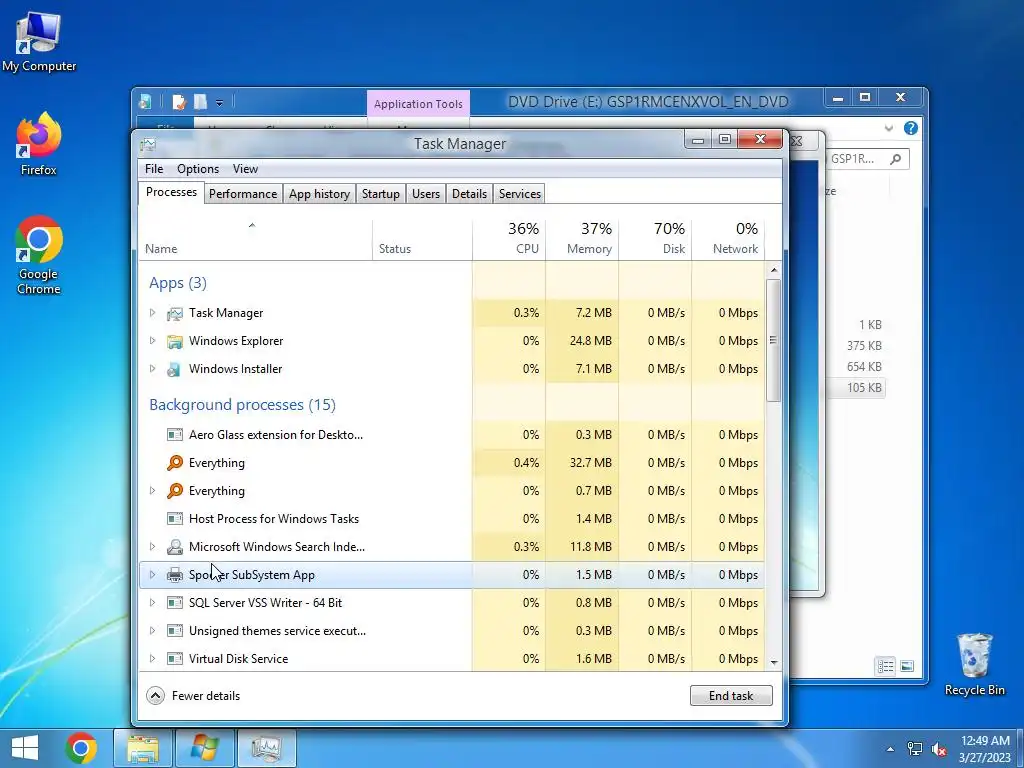
Task: Expand the Unsigned themes service entry
Action: (x=152, y=631)
